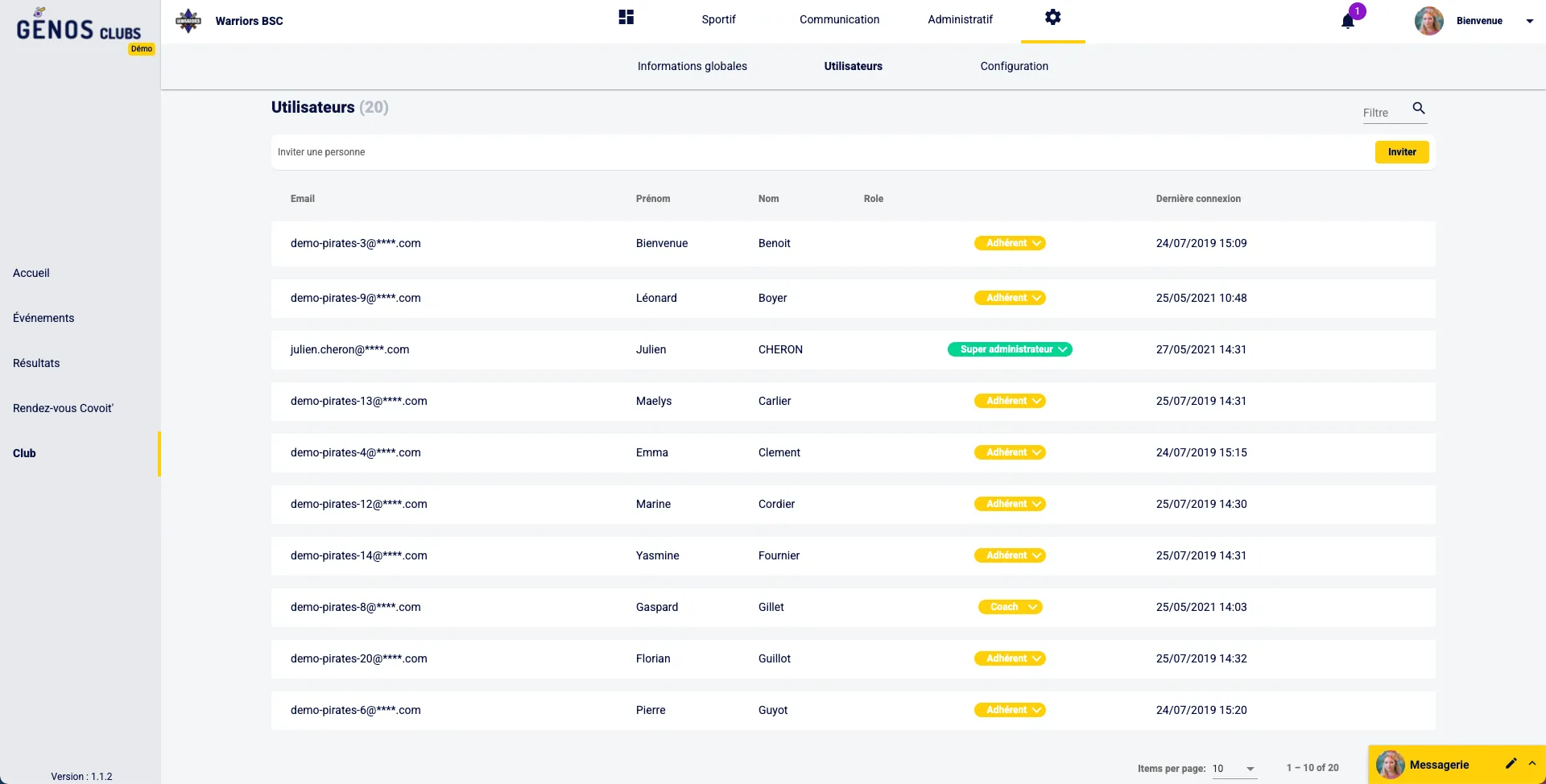Screen dimensions: 1546x784
Task: Open the Bienvenue account dropdown arrow
Action: (x=1529, y=22)
